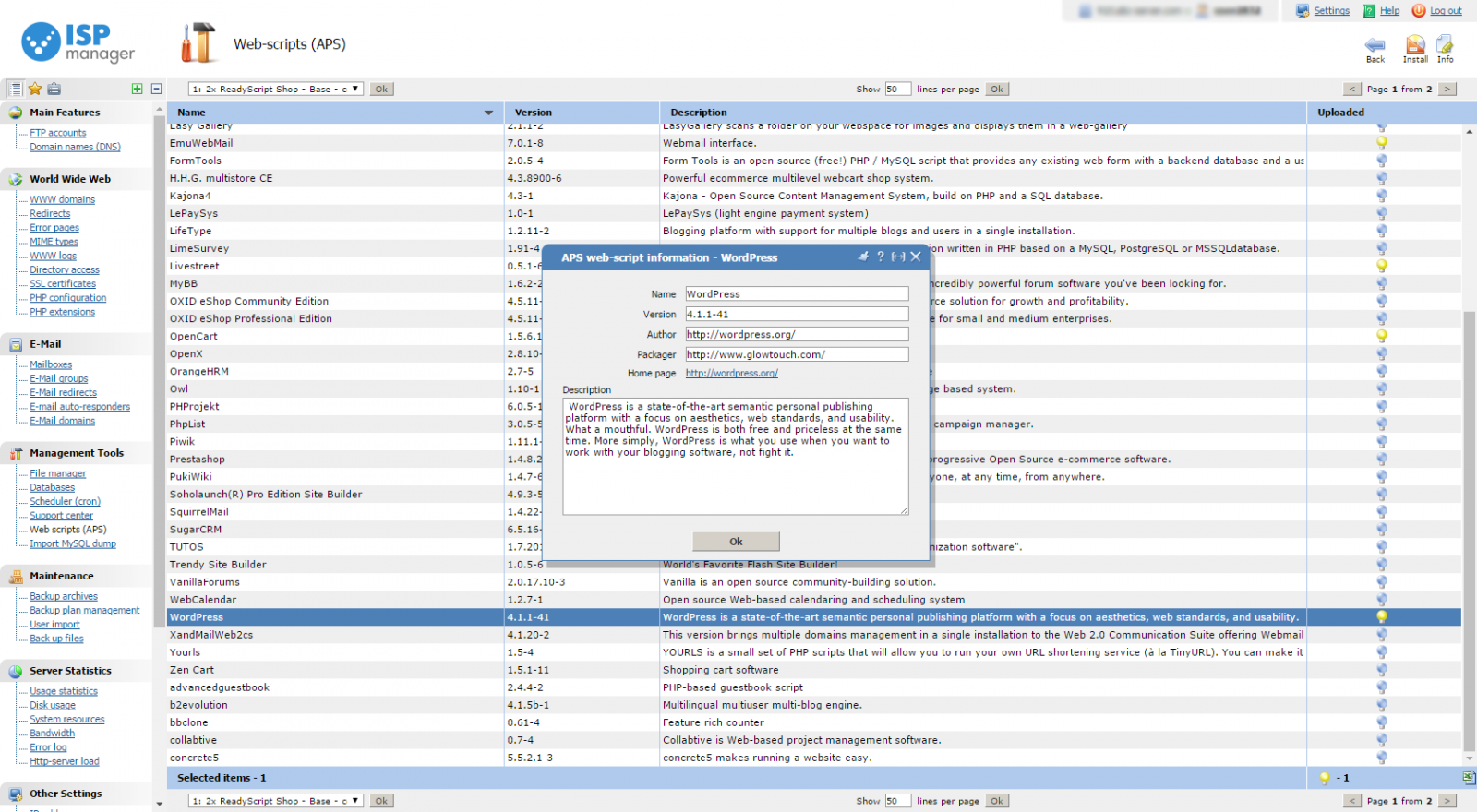Sort by Name column arrow
The image size is (1477, 812).
488,113
